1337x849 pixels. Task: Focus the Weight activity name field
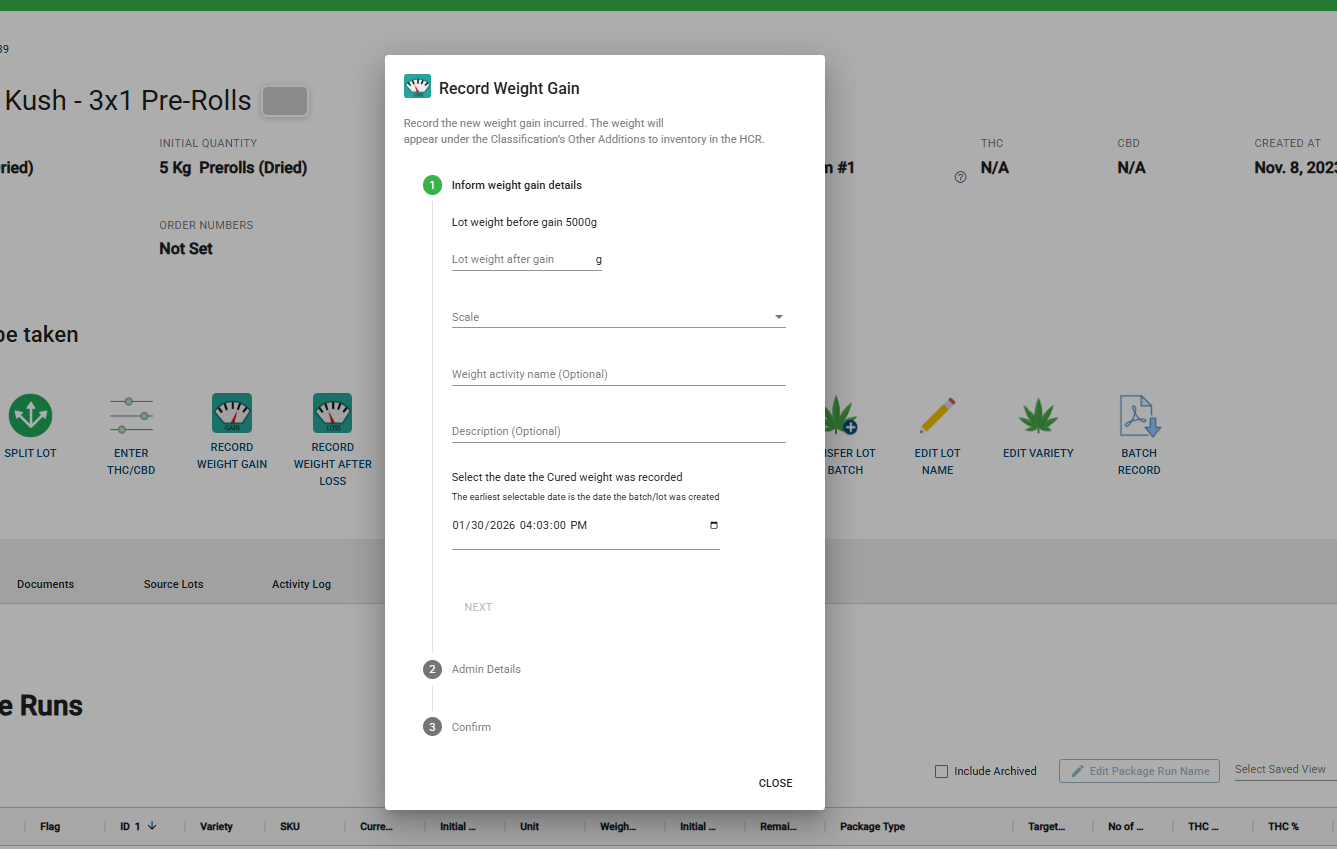click(618, 374)
